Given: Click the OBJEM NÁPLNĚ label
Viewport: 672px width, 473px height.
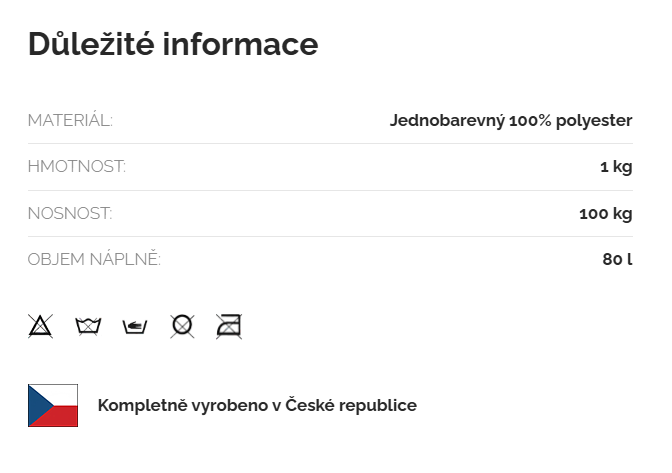Looking at the screenshot, I should [94, 260].
